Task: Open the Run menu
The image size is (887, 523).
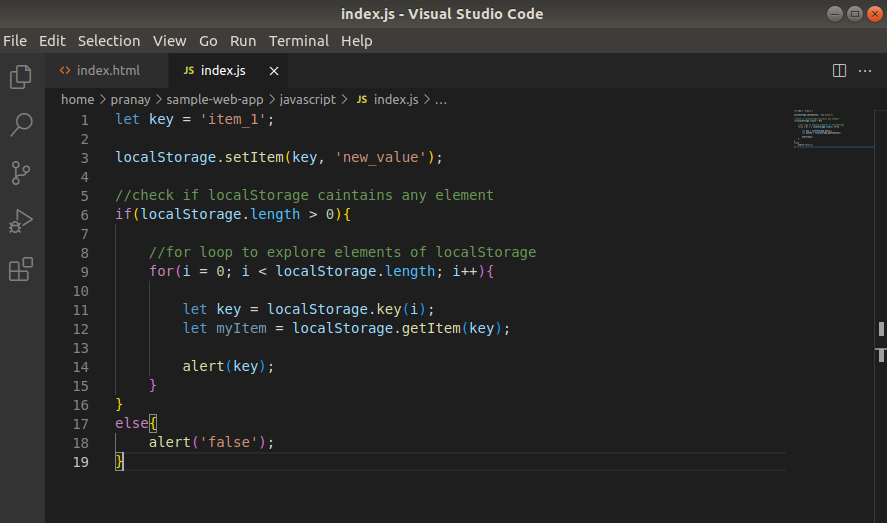Action: click(243, 41)
